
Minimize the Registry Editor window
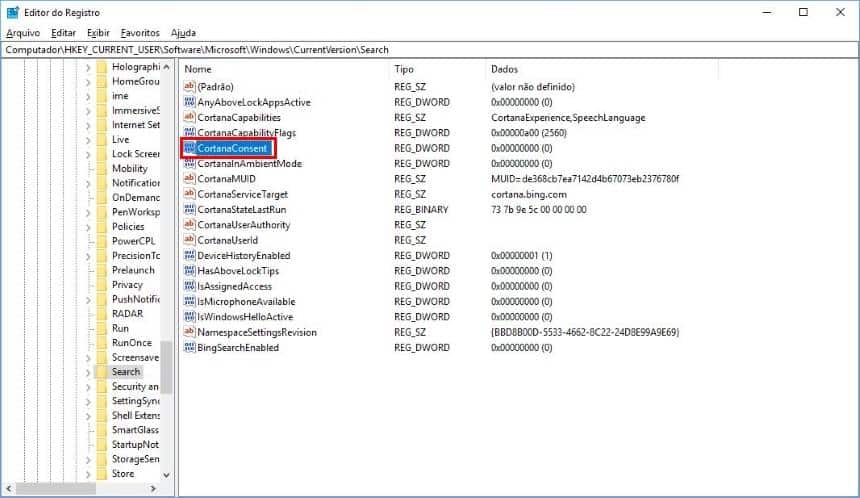click(x=767, y=12)
